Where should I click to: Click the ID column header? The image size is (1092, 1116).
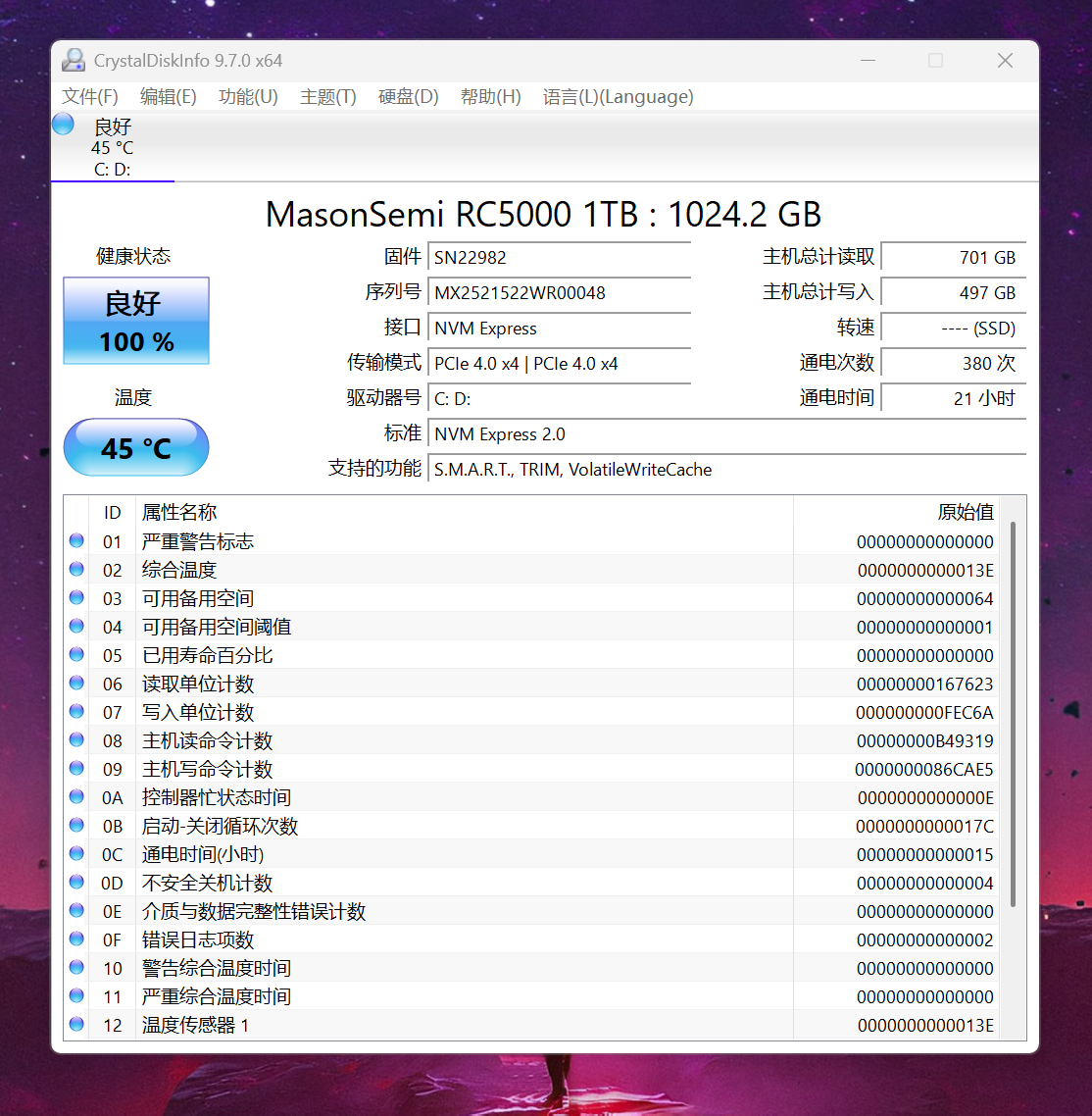[x=113, y=513]
